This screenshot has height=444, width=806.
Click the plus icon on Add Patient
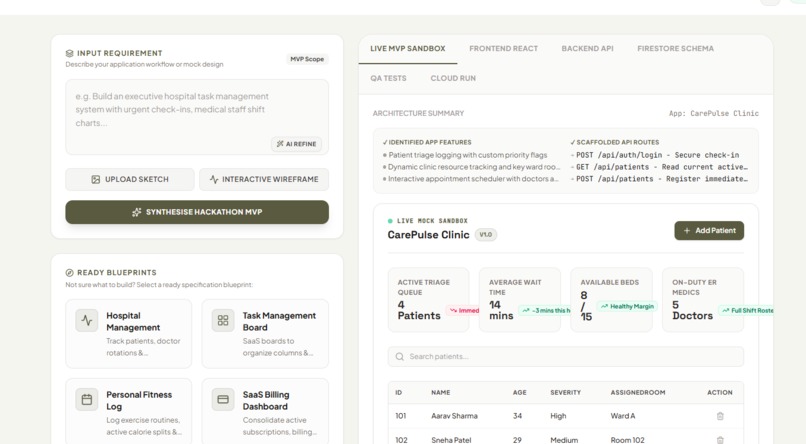click(687, 231)
